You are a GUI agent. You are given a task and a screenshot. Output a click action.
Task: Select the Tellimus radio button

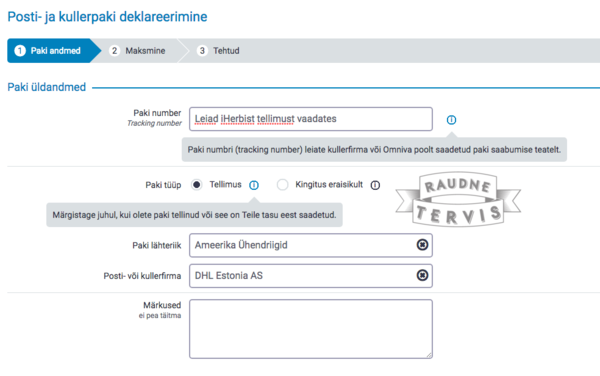coord(196,185)
